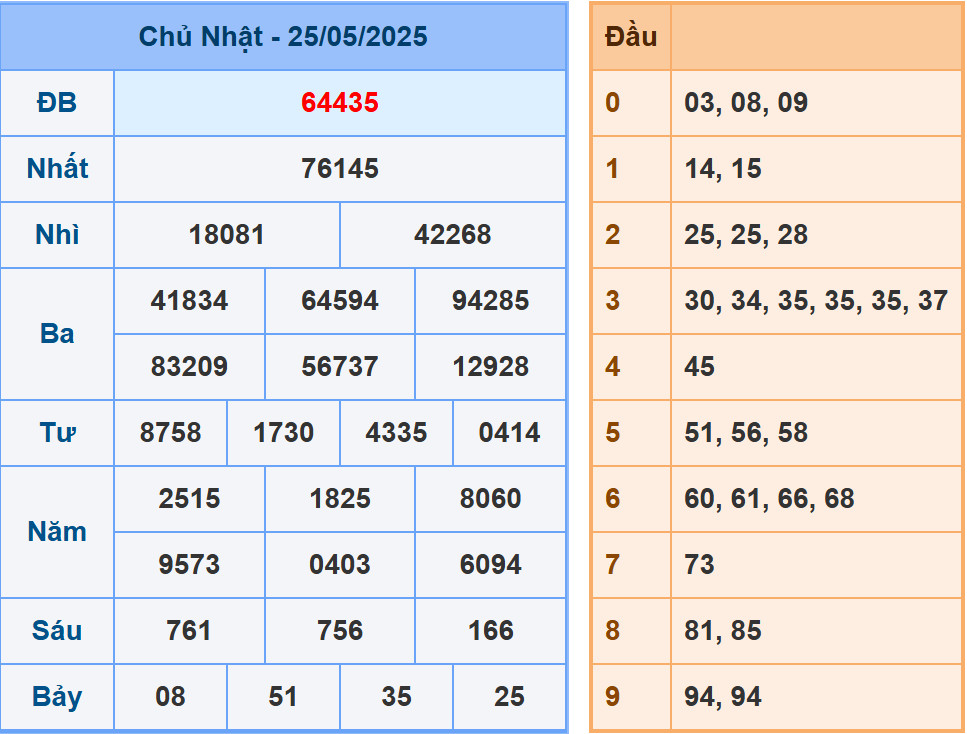The height and width of the screenshot is (734, 967).
Task: Click the Nhì prize number 18081
Action: pyautogui.click(x=227, y=235)
